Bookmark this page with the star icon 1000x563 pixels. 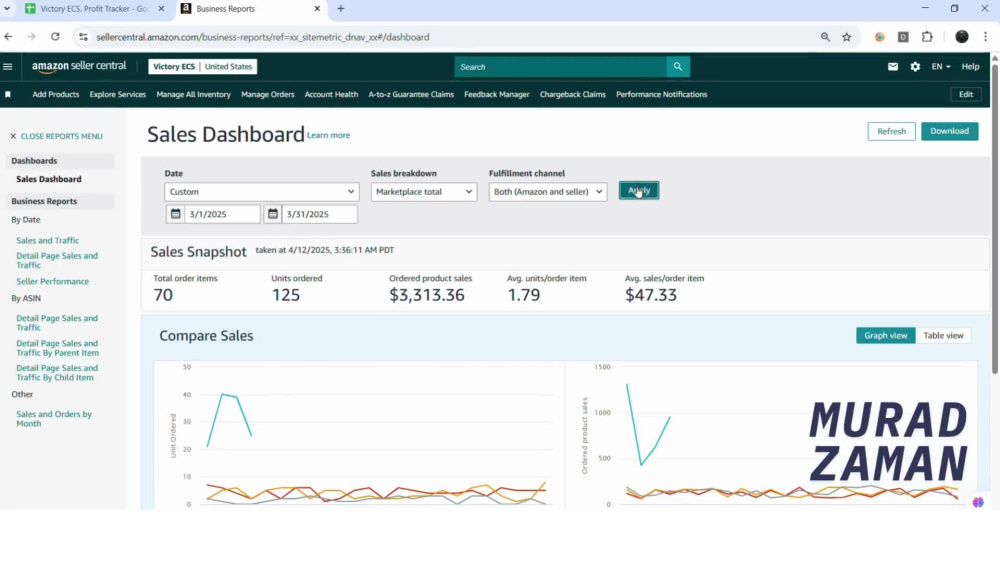[846, 37]
